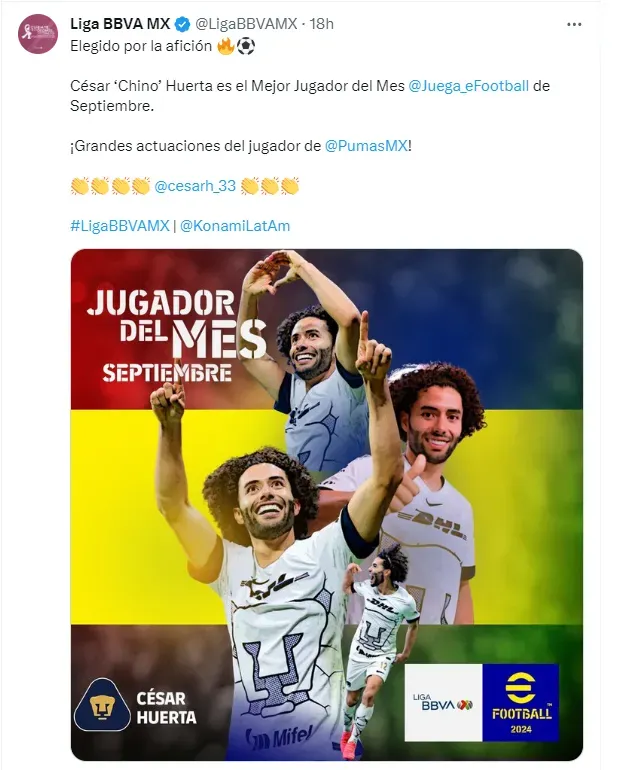Open the @KonamiLatAm mention link
This screenshot has height=770, width=629.
235,226
